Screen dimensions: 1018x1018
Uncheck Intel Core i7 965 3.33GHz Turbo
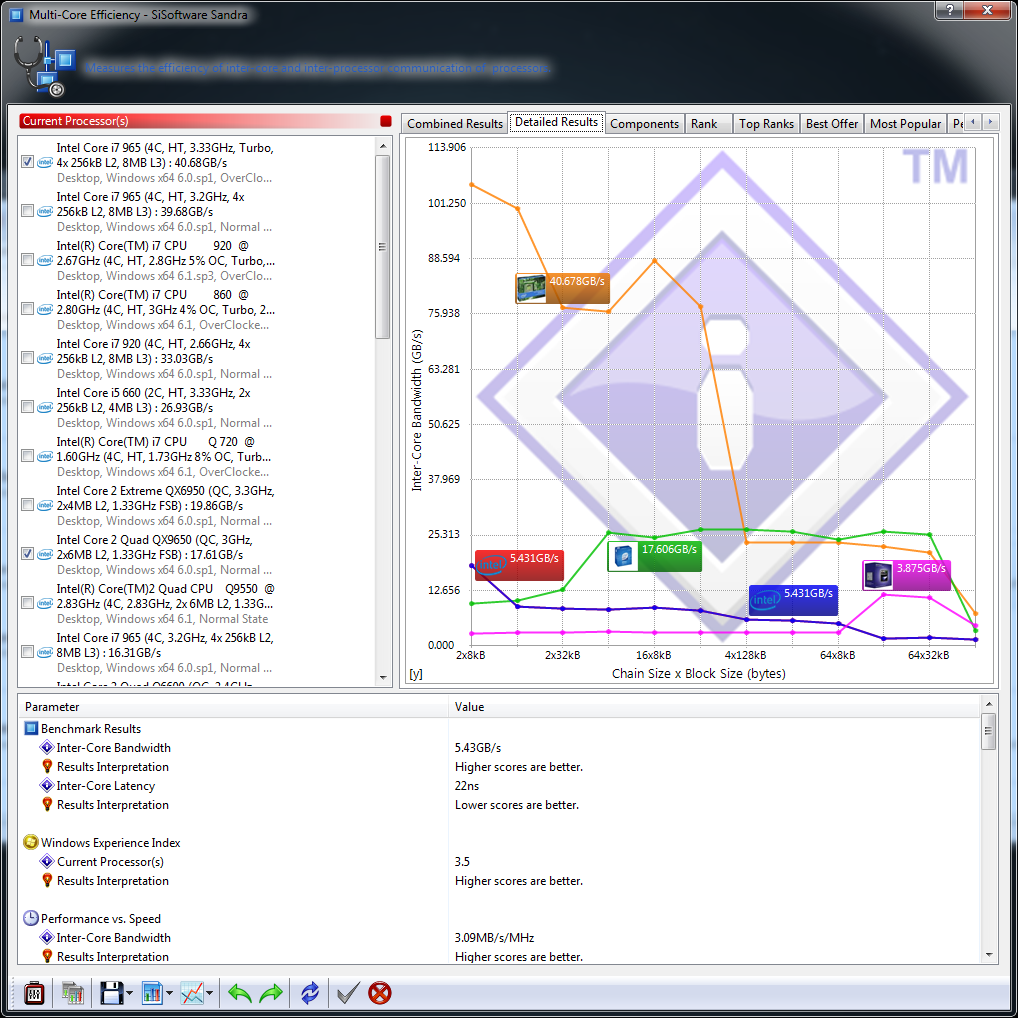pyautogui.click(x=27, y=162)
